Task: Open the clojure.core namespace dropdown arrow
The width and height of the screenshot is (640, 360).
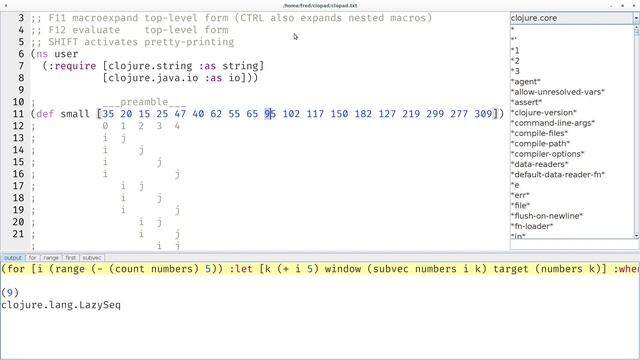Action: pyautogui.click(x=636, y=18)
